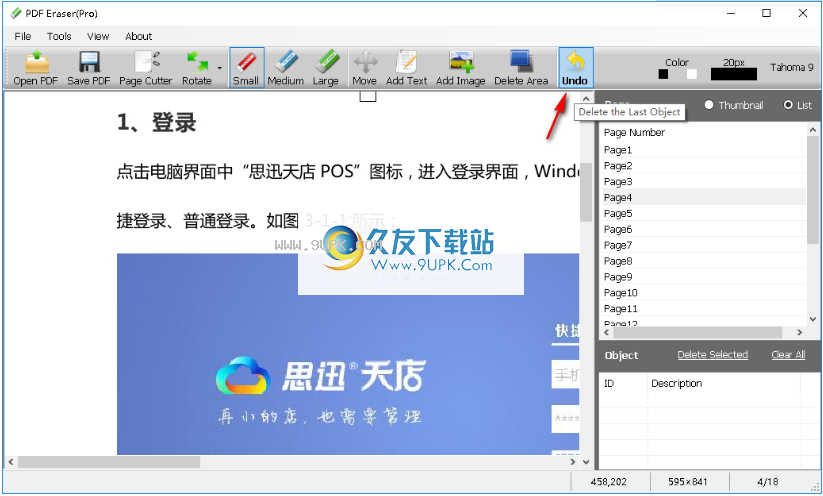
Task: Select the Small eraser tool
Action: [x=246, y=68]
